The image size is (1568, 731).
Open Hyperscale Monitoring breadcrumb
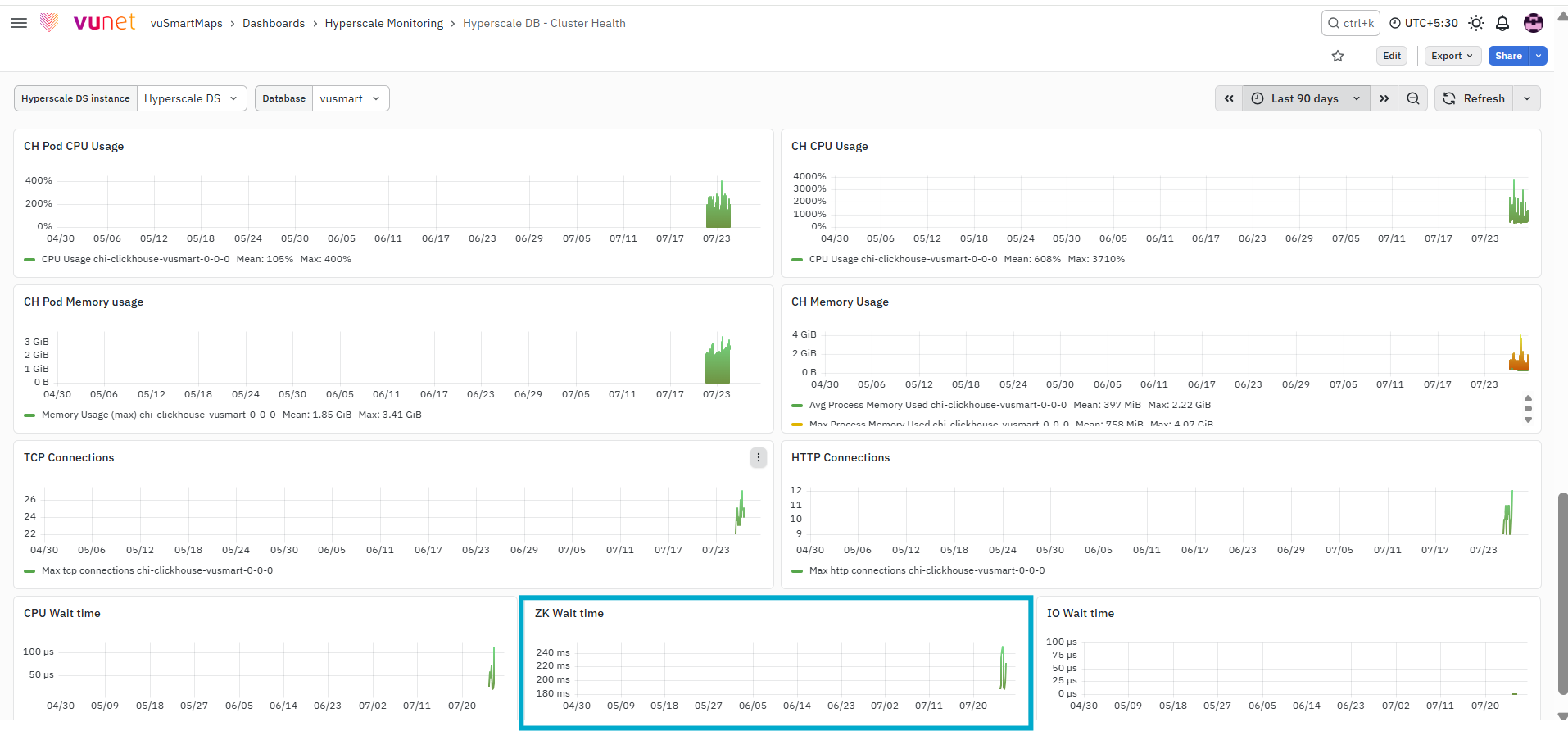click(384, 23)
